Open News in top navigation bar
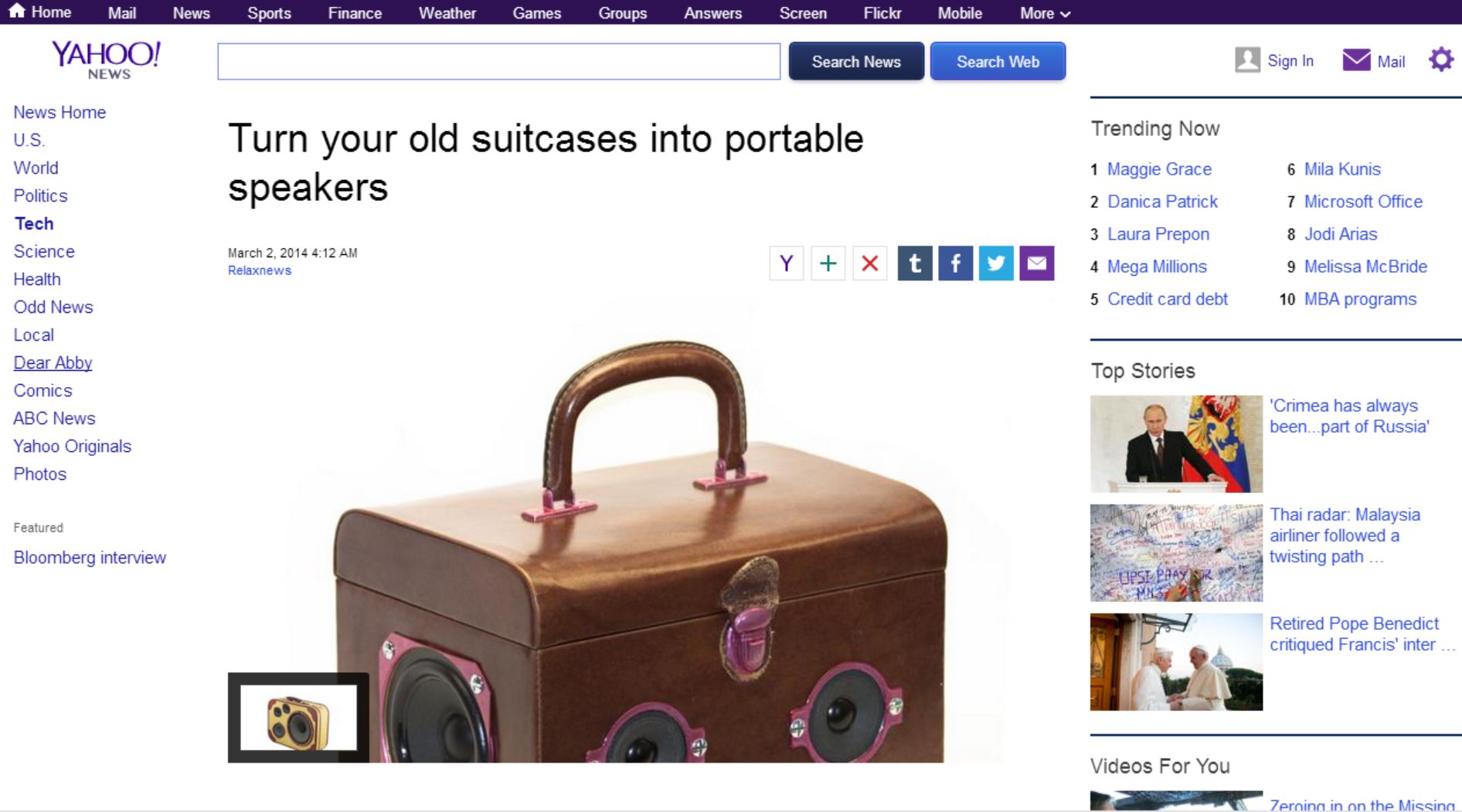 191,13
